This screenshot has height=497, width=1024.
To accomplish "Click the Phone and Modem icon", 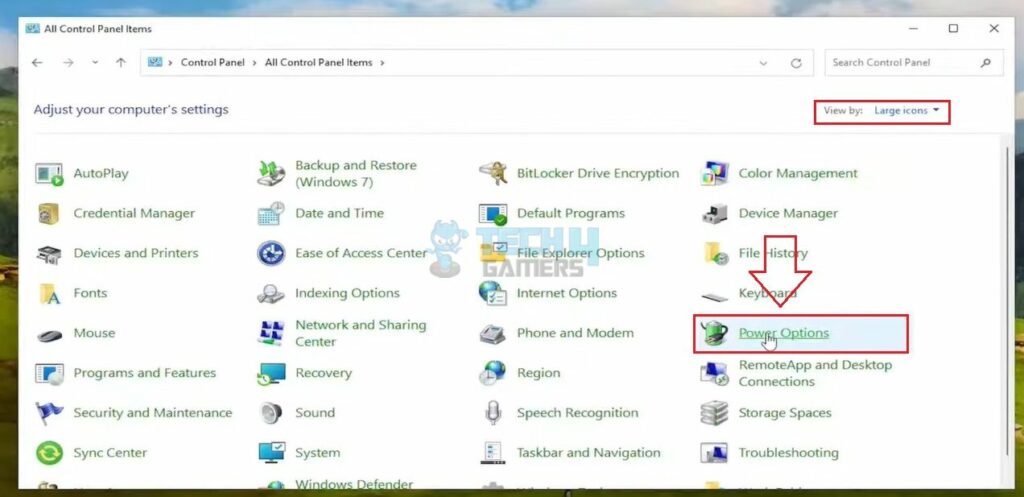I will 493,334.
